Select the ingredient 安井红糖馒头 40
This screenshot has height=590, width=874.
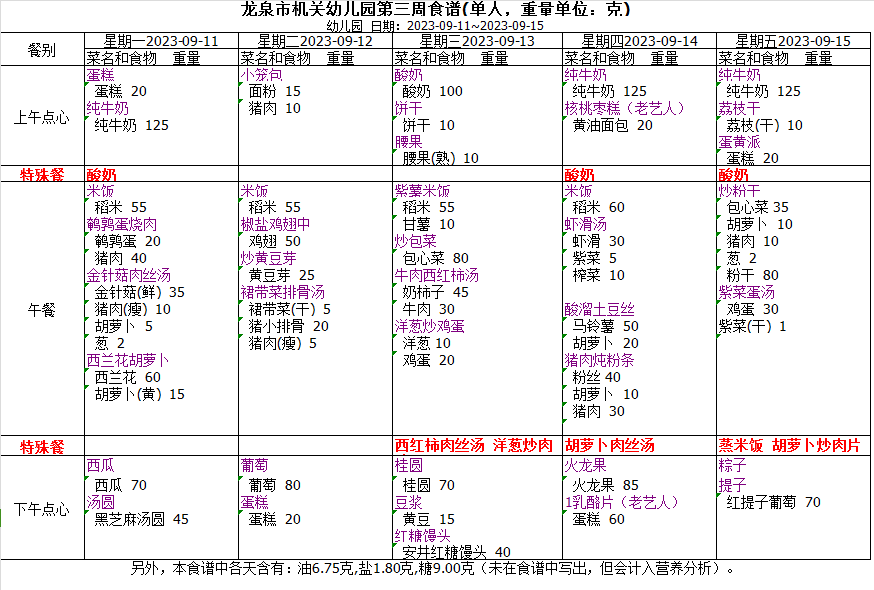pyautogui.click(x=456, y=553)
